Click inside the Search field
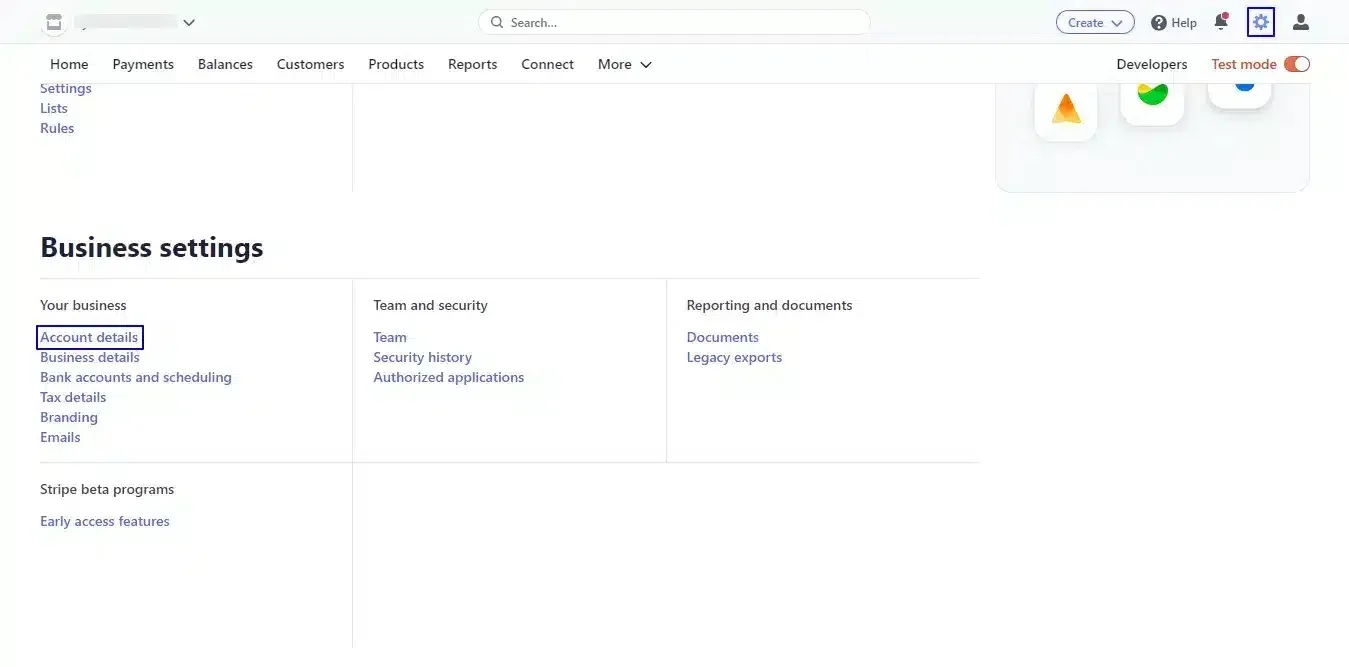The image size is (1349, 667). coord(673,21)
